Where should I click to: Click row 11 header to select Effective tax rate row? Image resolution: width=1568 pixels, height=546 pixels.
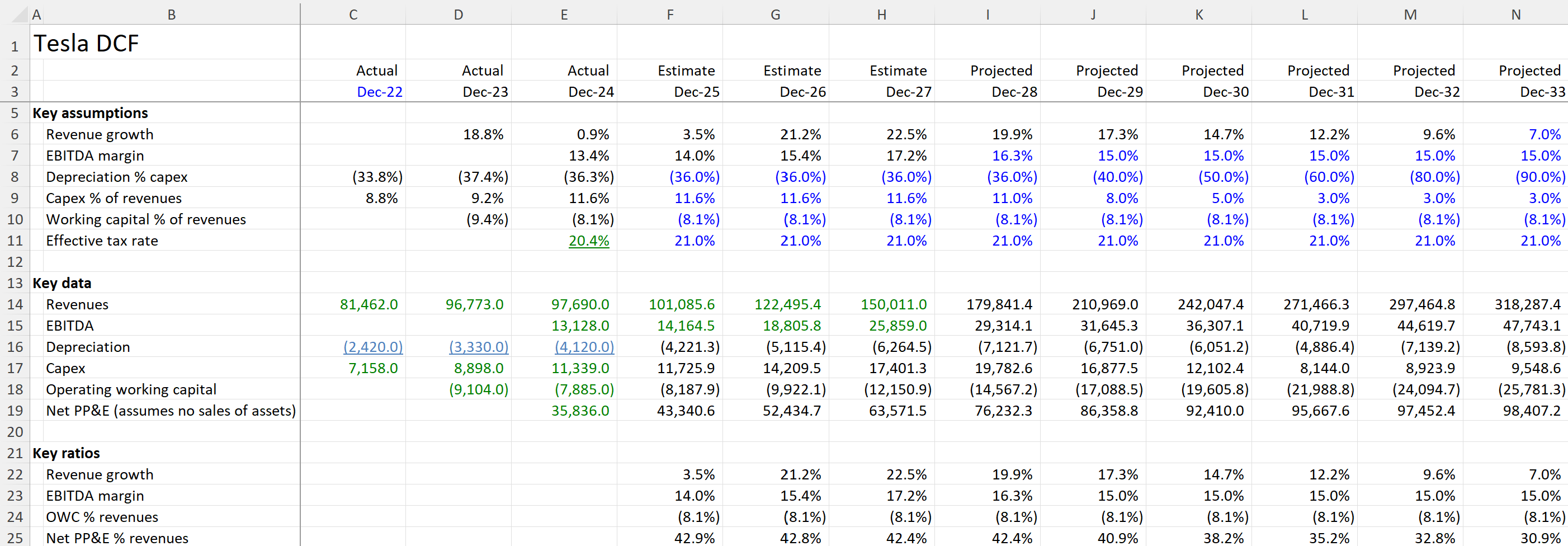click(15, 241)
